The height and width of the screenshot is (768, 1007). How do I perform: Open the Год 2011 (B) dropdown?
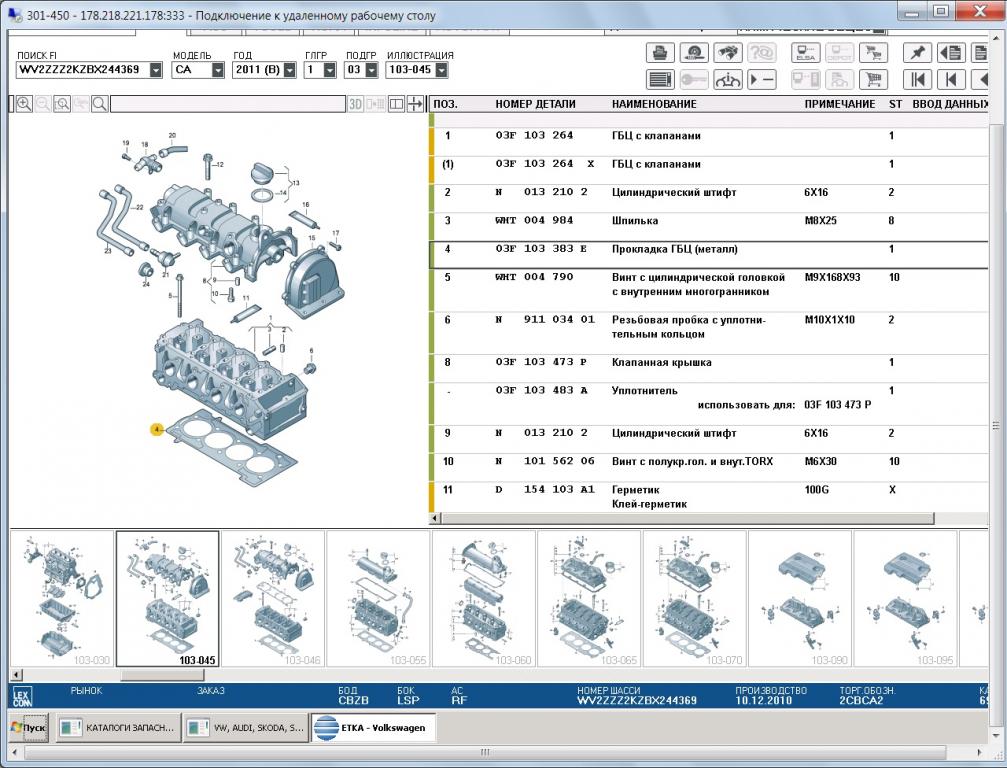pos(290,70)
